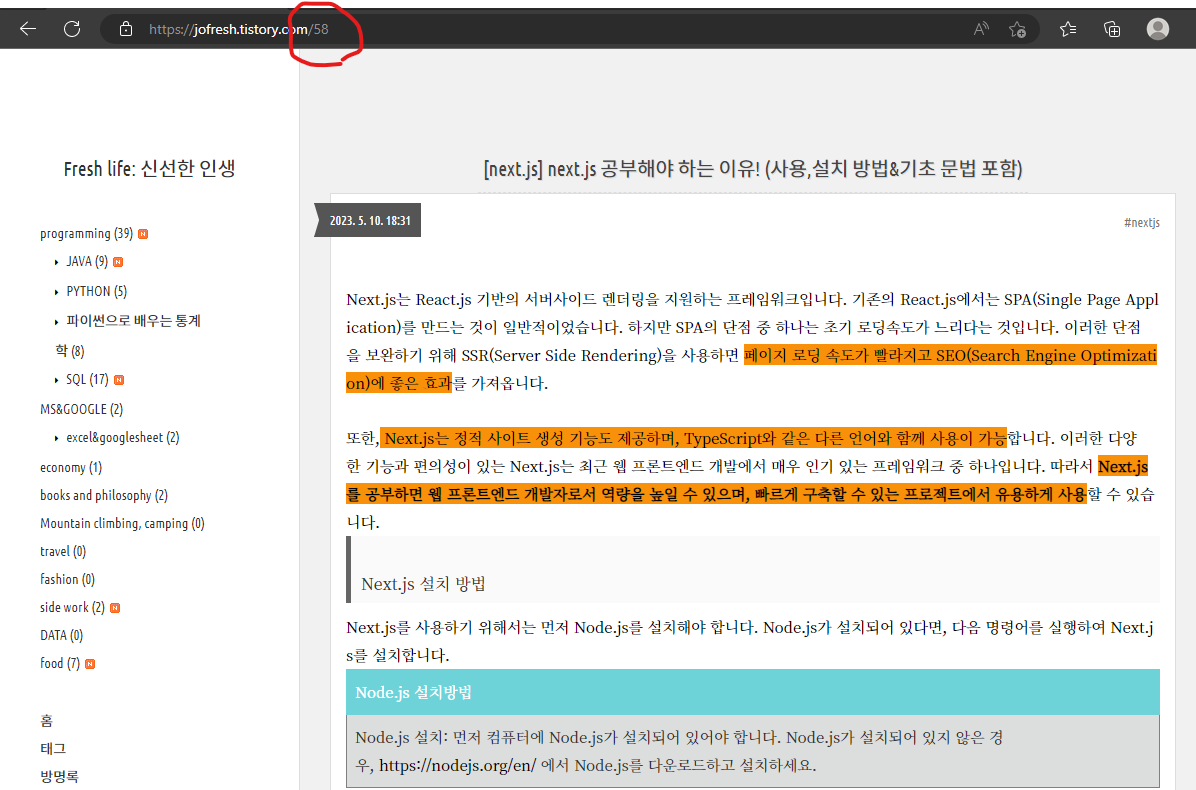This screenshot has height=790, width=1196.
Task: Open the economy (1) category
Action: click(x=71, y=467)
